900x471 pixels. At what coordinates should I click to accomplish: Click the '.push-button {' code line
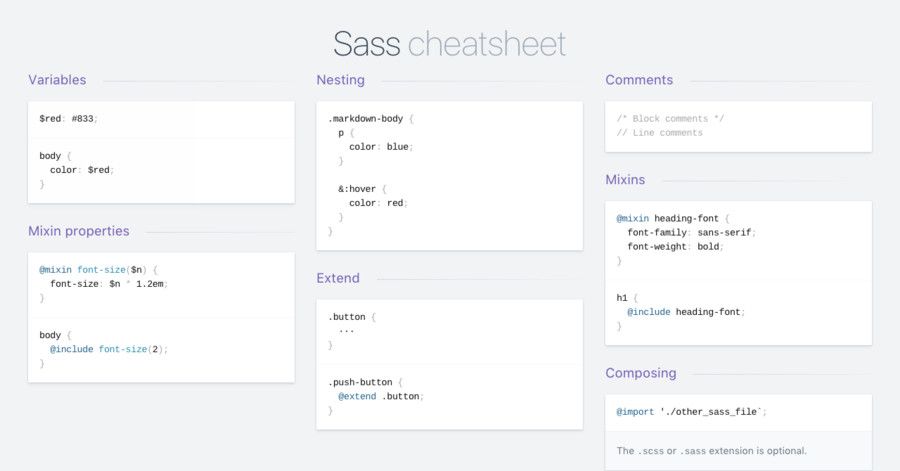pos(365,382)
